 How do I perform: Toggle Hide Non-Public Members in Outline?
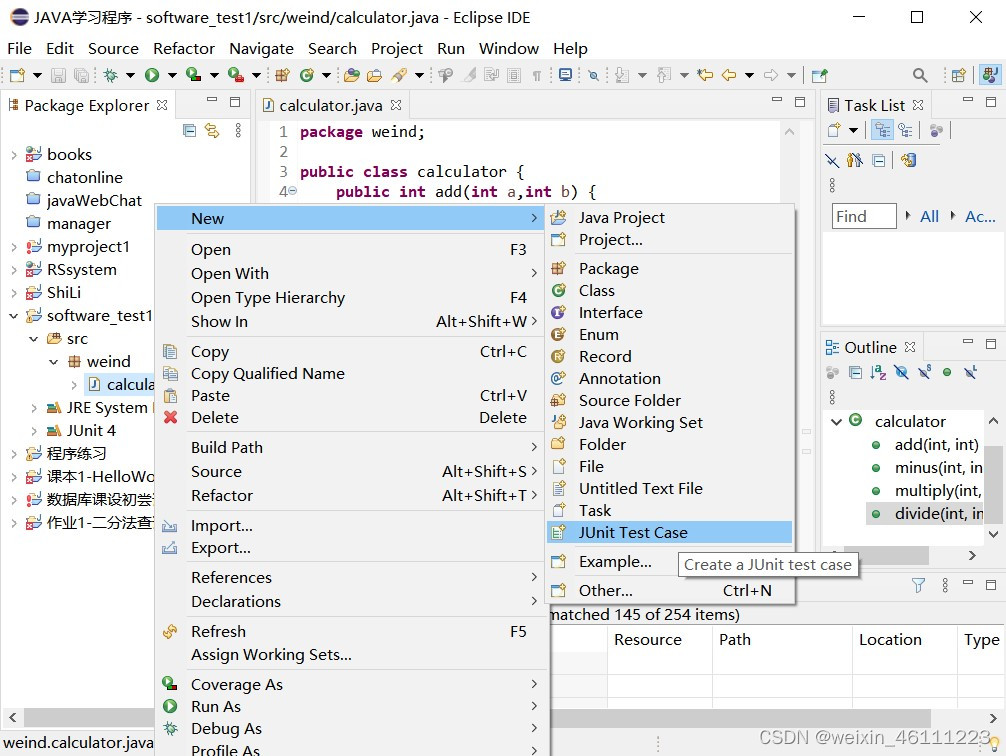click(x=947, y=372)
